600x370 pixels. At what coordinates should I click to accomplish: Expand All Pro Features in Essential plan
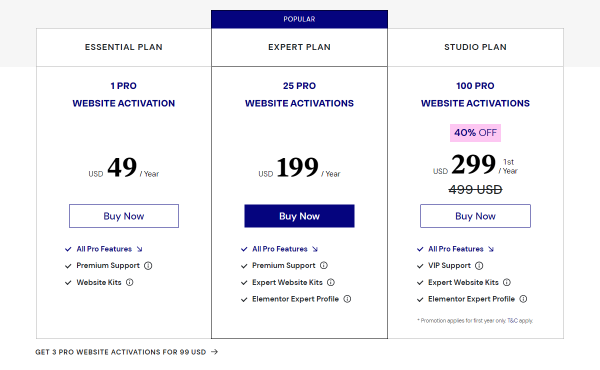pos(109,249)
